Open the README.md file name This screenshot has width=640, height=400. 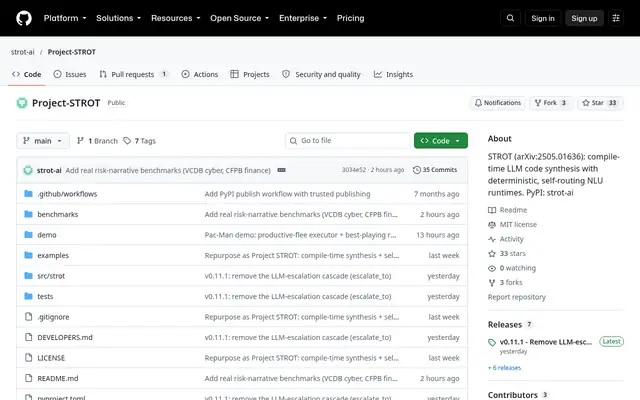[x=58, y=378]
